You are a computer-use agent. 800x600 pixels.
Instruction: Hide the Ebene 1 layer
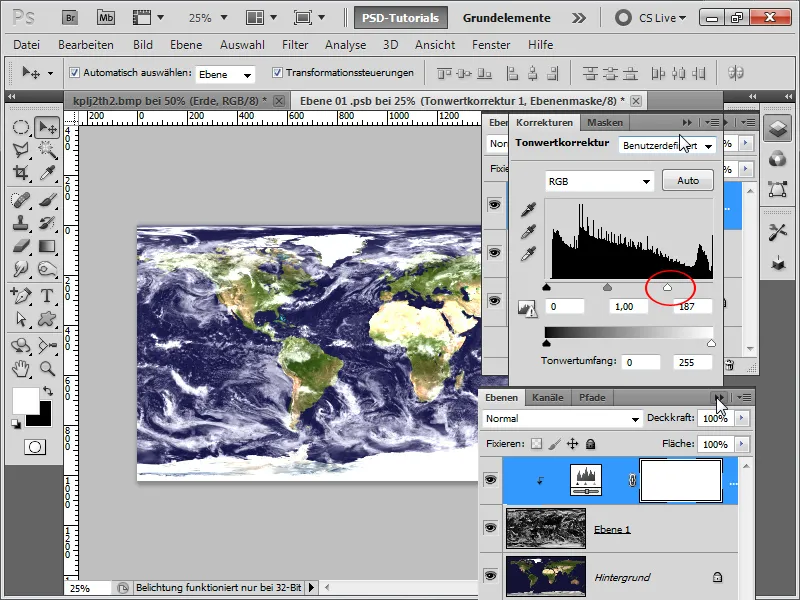490,528
